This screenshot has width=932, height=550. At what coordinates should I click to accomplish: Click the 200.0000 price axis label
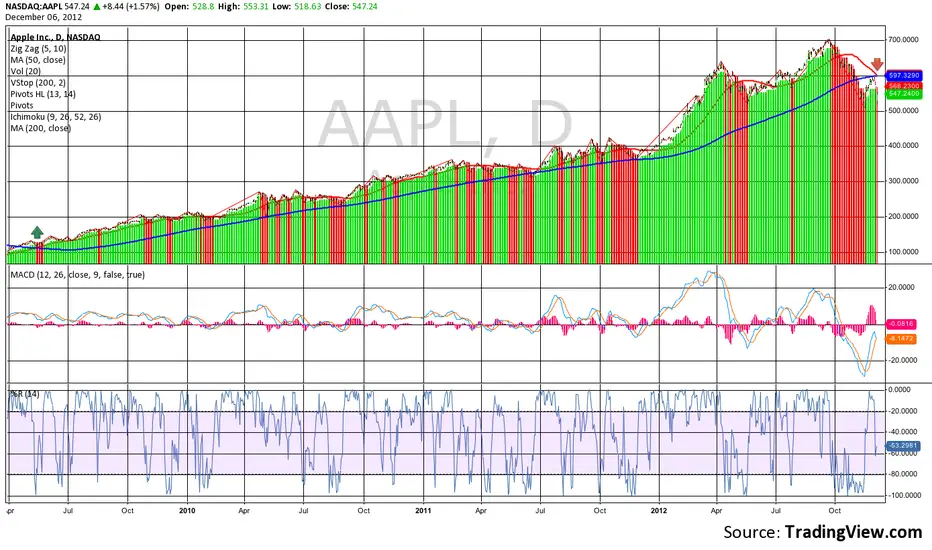click(x=903, y=216)
